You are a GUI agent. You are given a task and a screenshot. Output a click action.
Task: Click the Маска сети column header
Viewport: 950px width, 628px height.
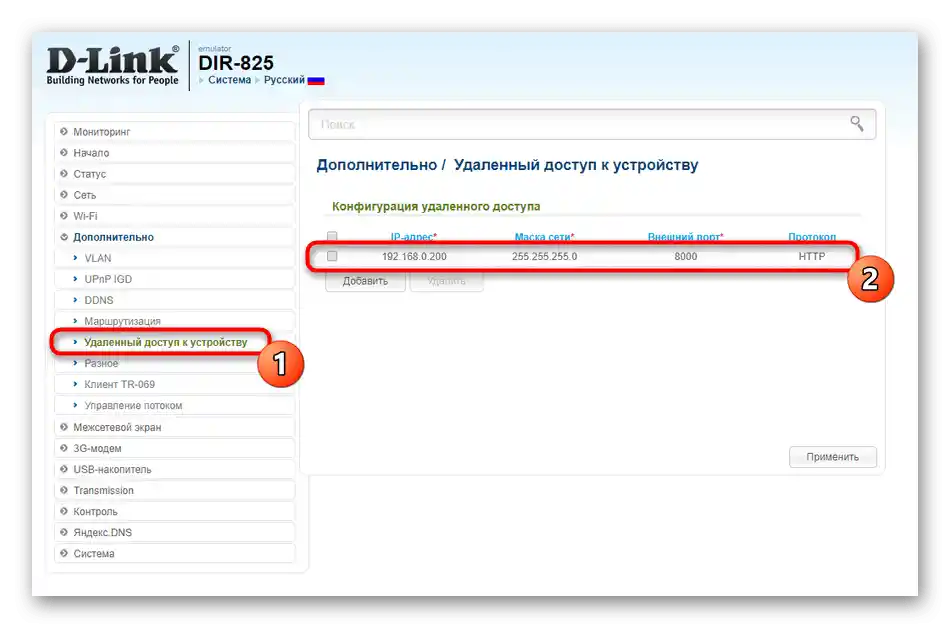tap(544, 237)
